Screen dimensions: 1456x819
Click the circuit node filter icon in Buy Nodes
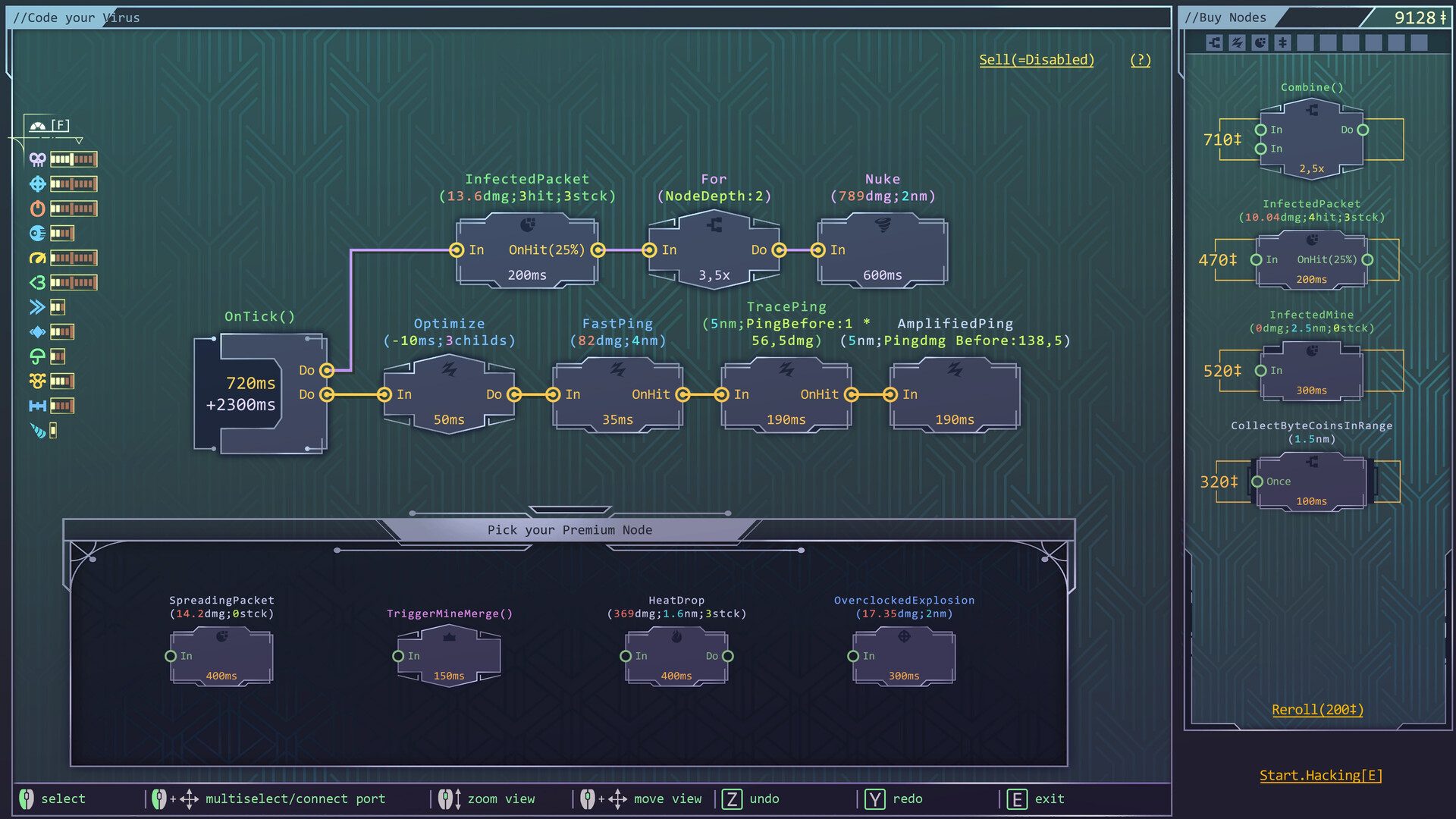coord(1213,43)
